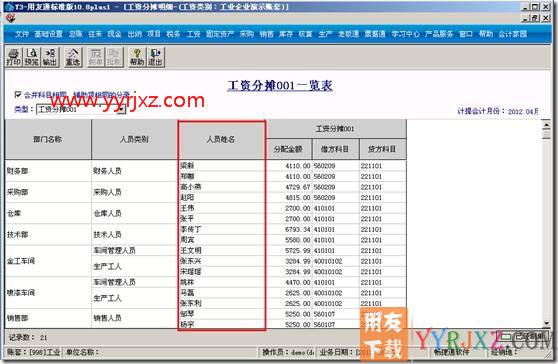Open 预览 print preview from toolbar
The width and height of the screenshot is (558, 364).
(x=32, y=57)
